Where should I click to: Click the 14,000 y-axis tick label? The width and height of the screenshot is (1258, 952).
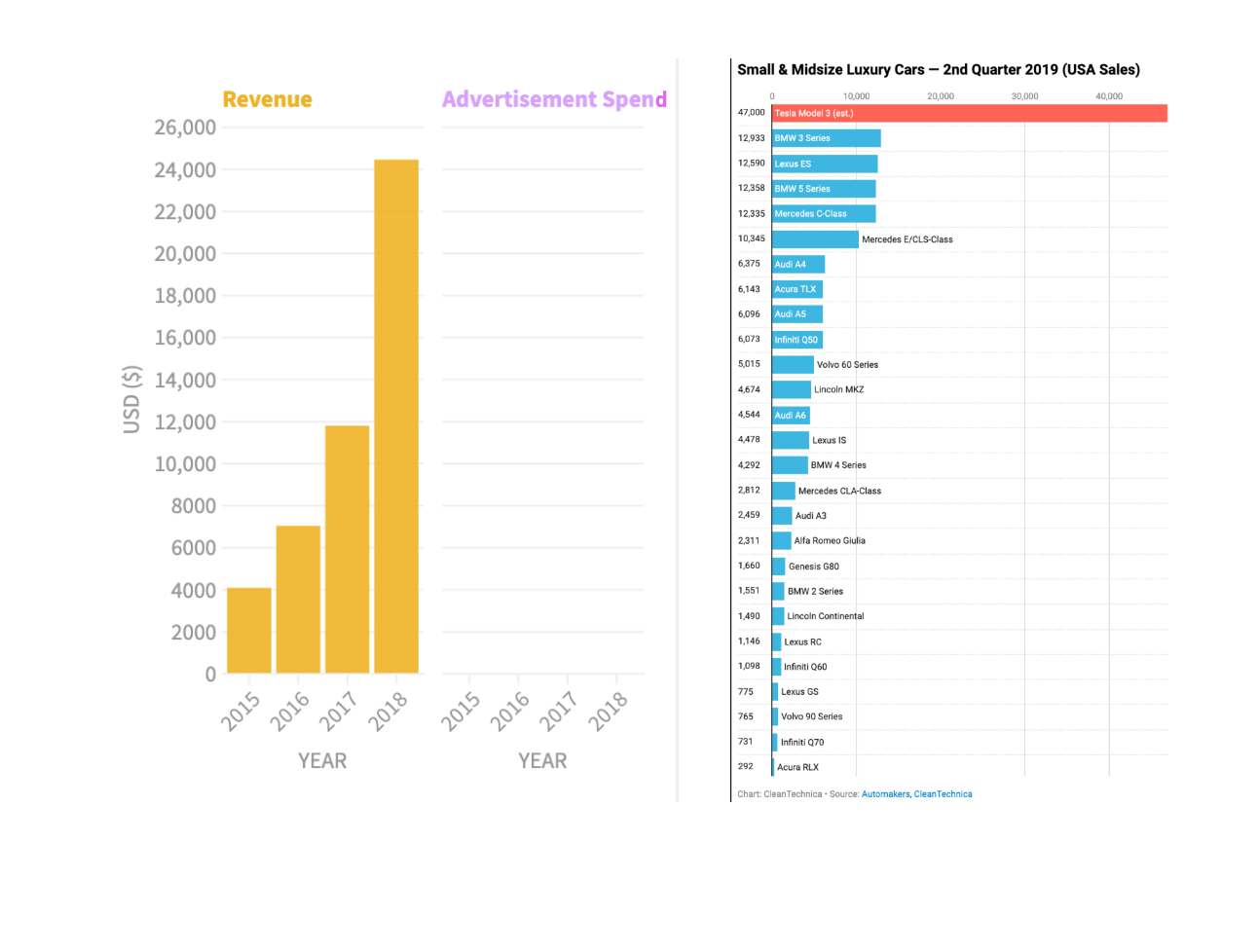click(185, 381)
